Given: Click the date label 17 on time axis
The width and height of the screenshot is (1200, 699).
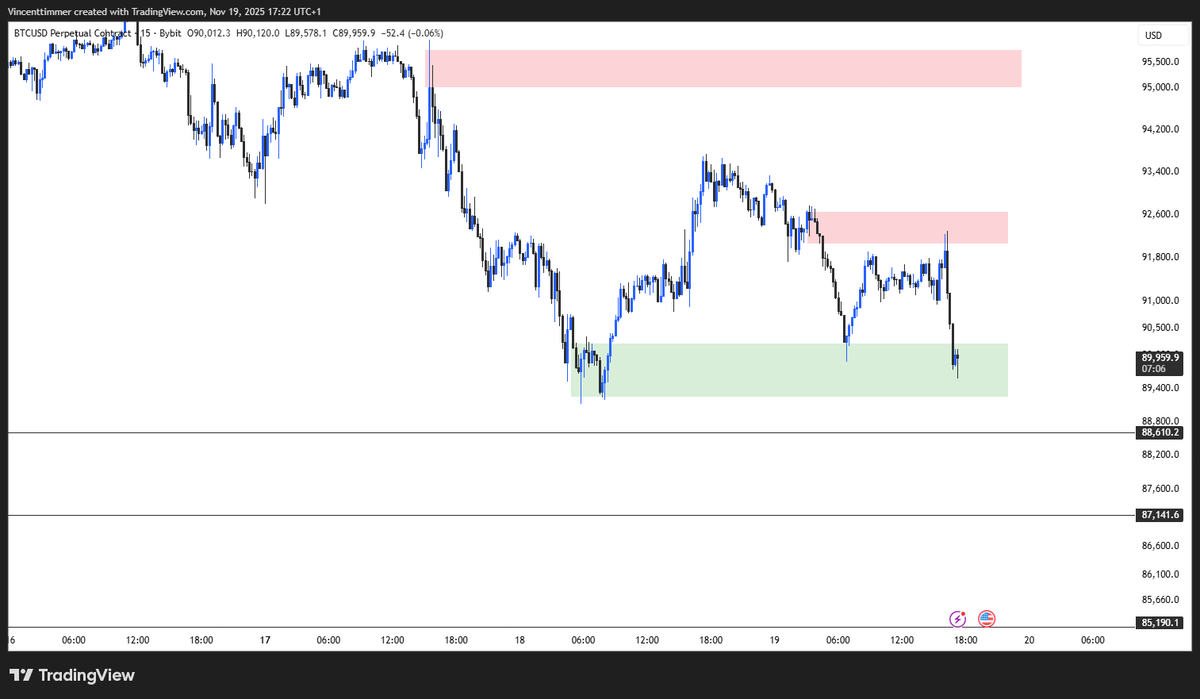Looking at the screenshot, I should click(x=265, y=640).
